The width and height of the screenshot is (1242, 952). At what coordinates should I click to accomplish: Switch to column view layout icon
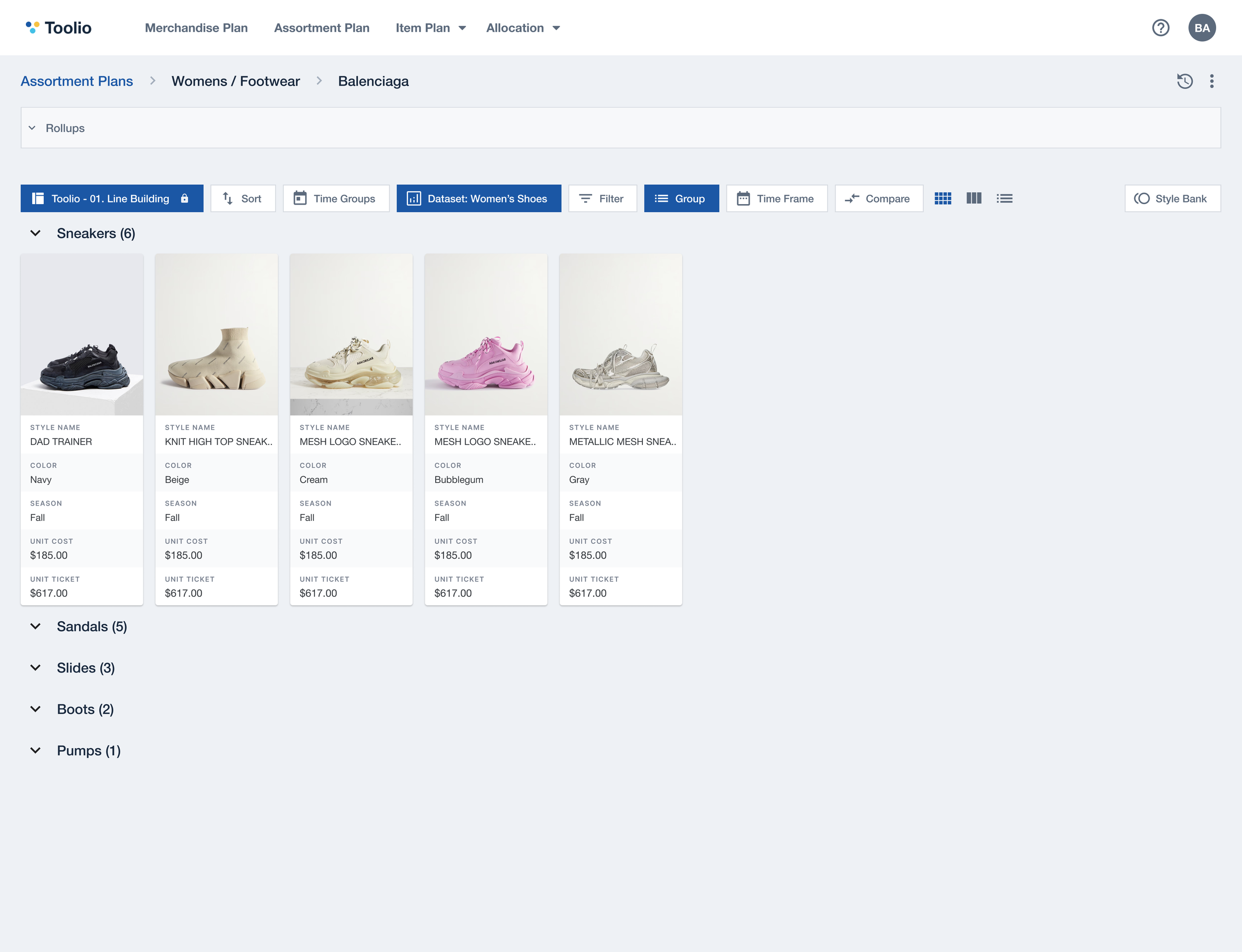coord(973,198)
